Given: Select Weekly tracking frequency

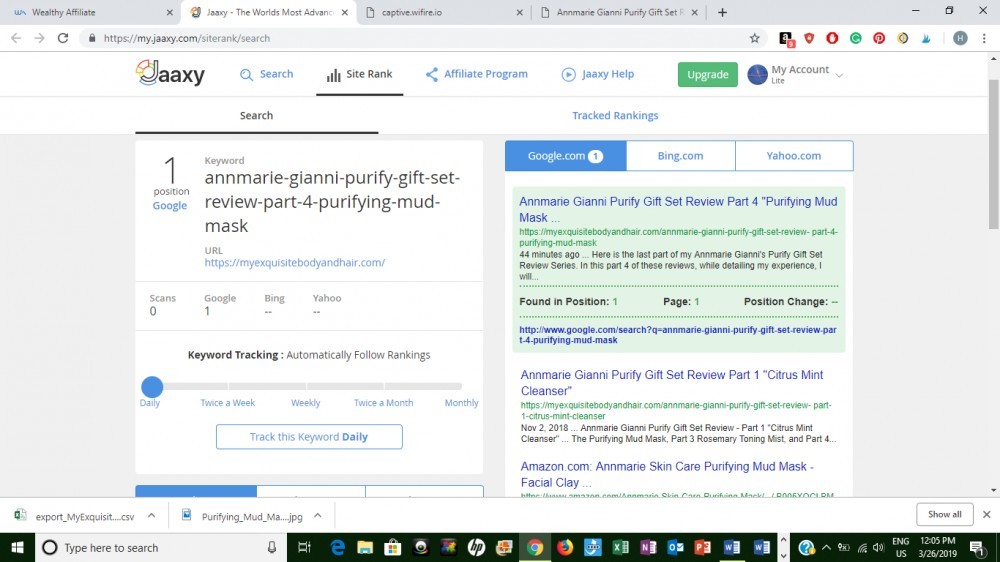Looking at the screenshot, I should 305,403.
